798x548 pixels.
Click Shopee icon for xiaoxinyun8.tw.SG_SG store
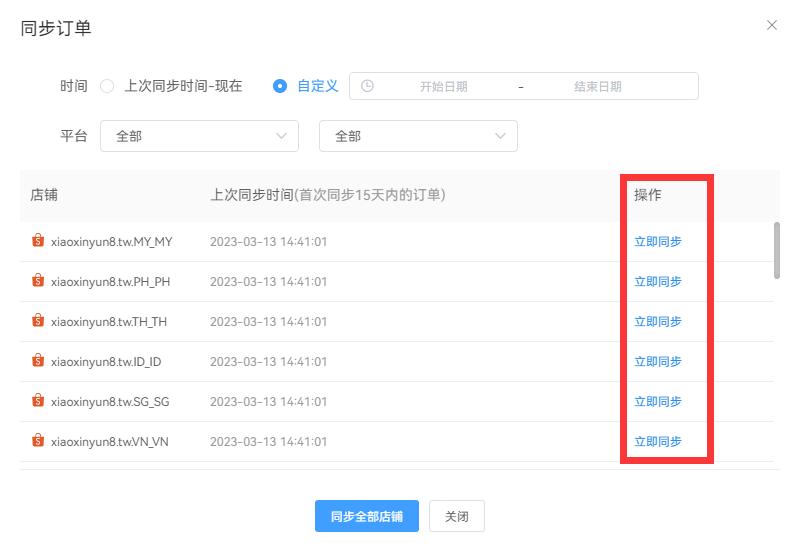pos(38,400)
